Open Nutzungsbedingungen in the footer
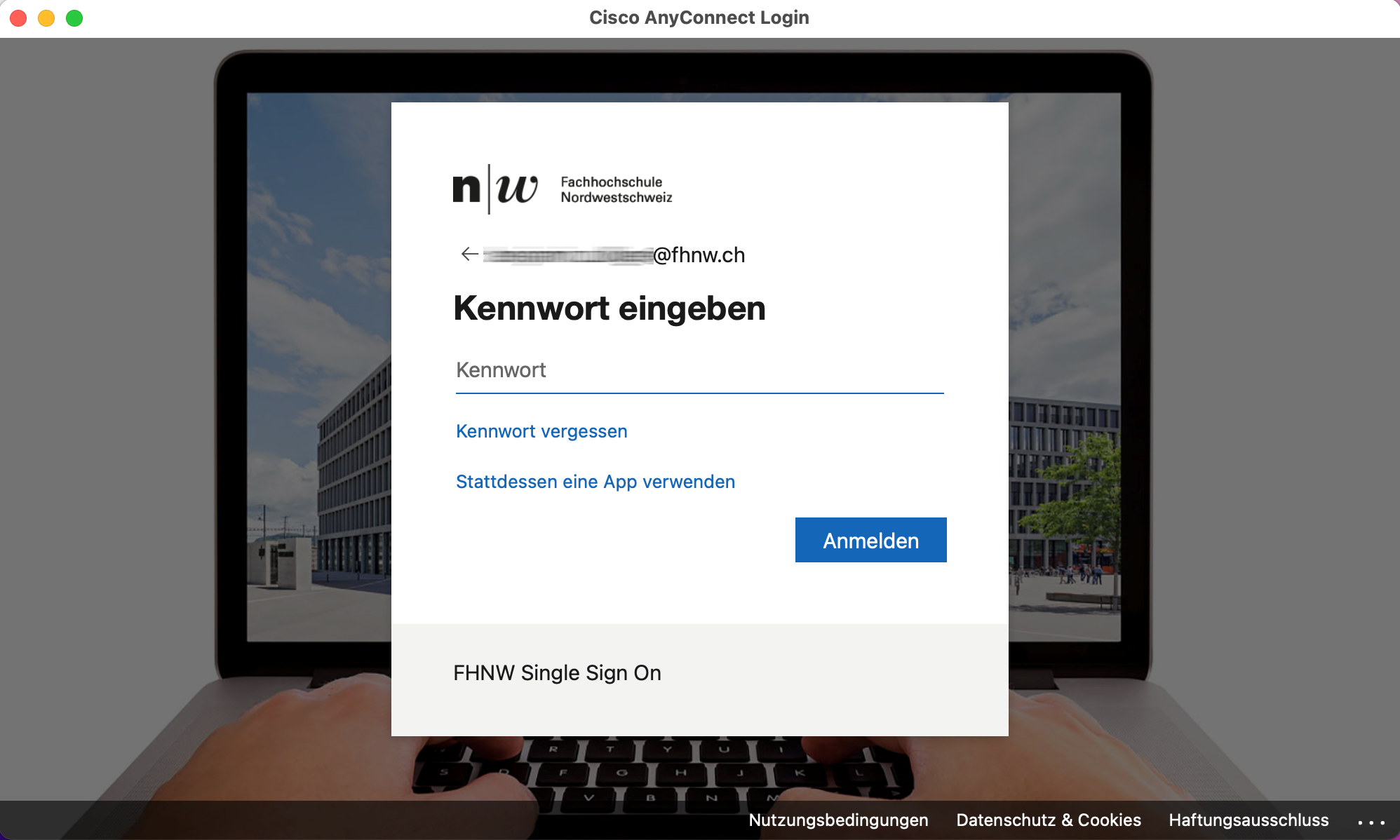1400x840 pixels. pyautogui.click(x=837, y=820)
